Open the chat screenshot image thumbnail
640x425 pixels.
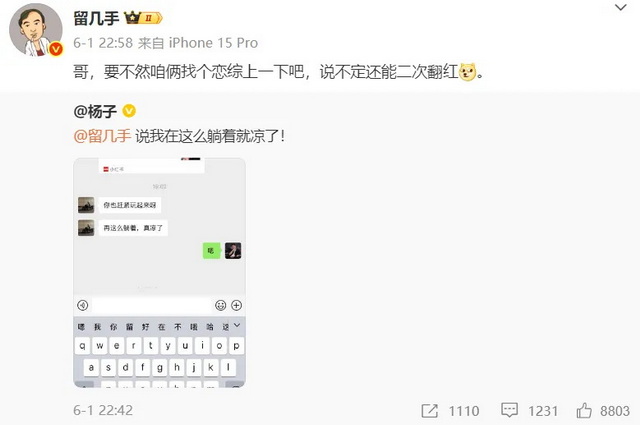click(x=159, y=272)
